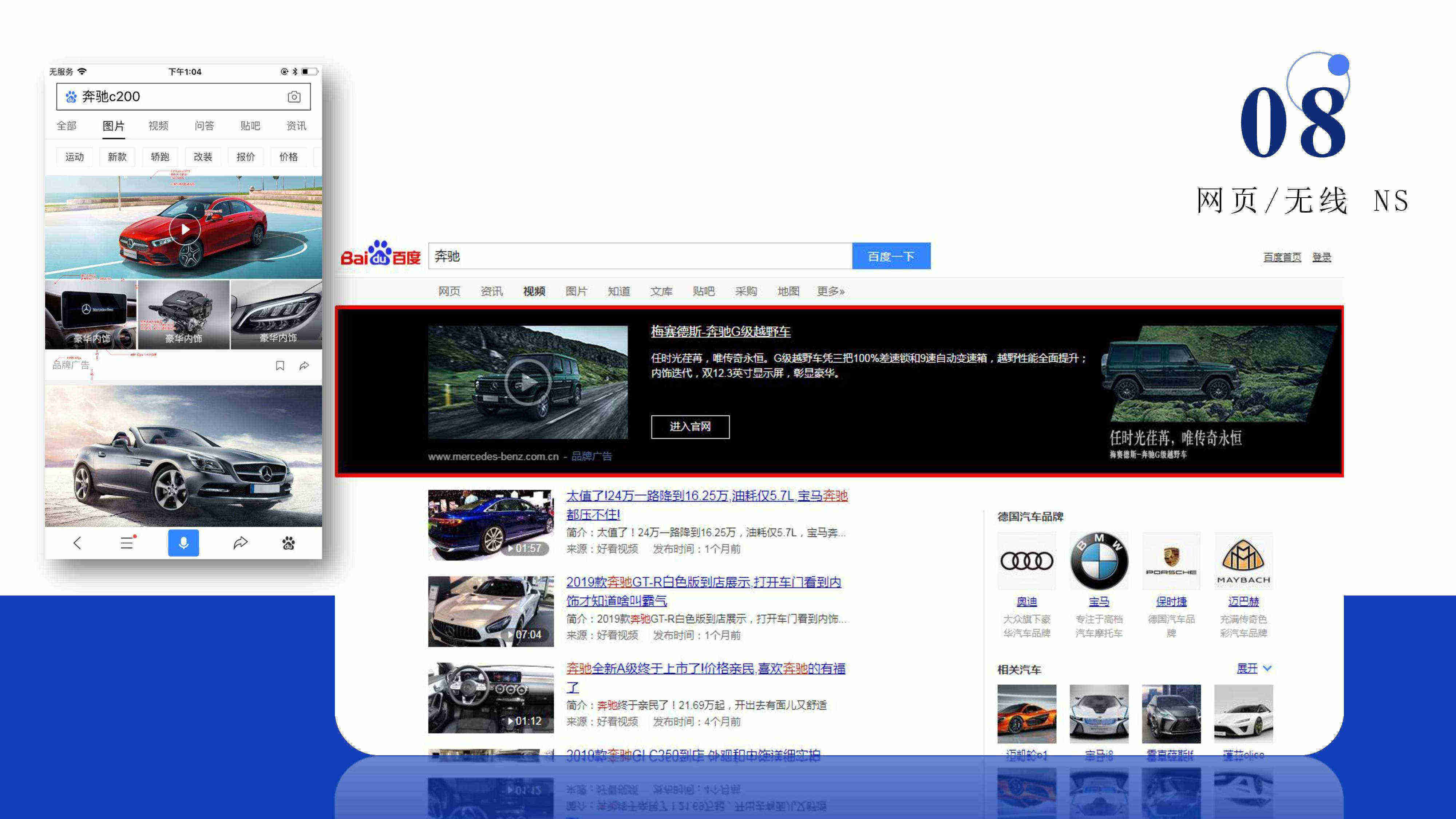Click the 进入官网 button in the ad
This screenshot has width=1456, height=819.
click(x=690, y=427)
